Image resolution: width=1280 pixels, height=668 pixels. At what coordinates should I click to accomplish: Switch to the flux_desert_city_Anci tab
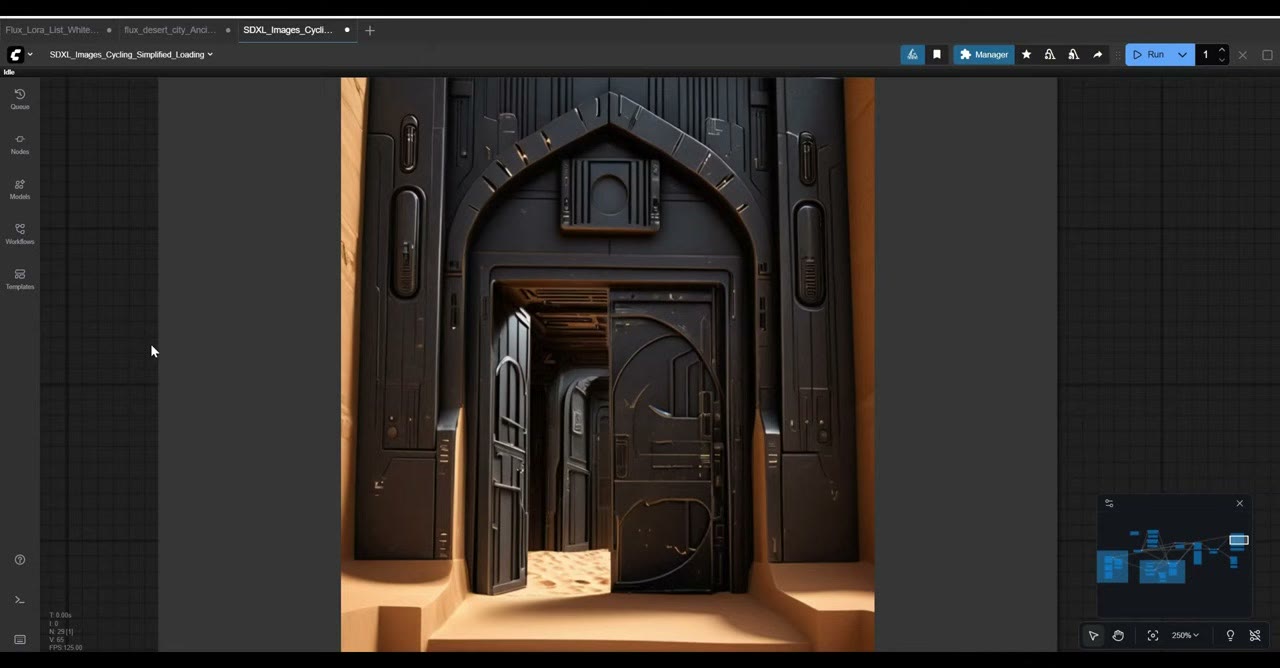tap(169, 30)
